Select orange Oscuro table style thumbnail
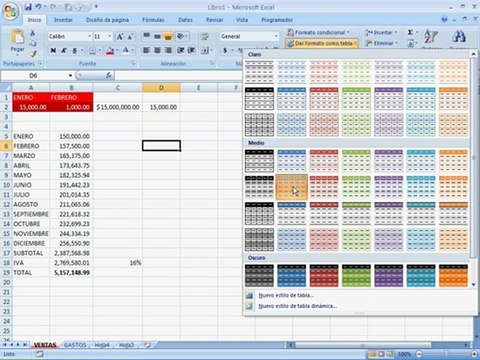Viewport: 480px width, 360px height. coord(453,275)
